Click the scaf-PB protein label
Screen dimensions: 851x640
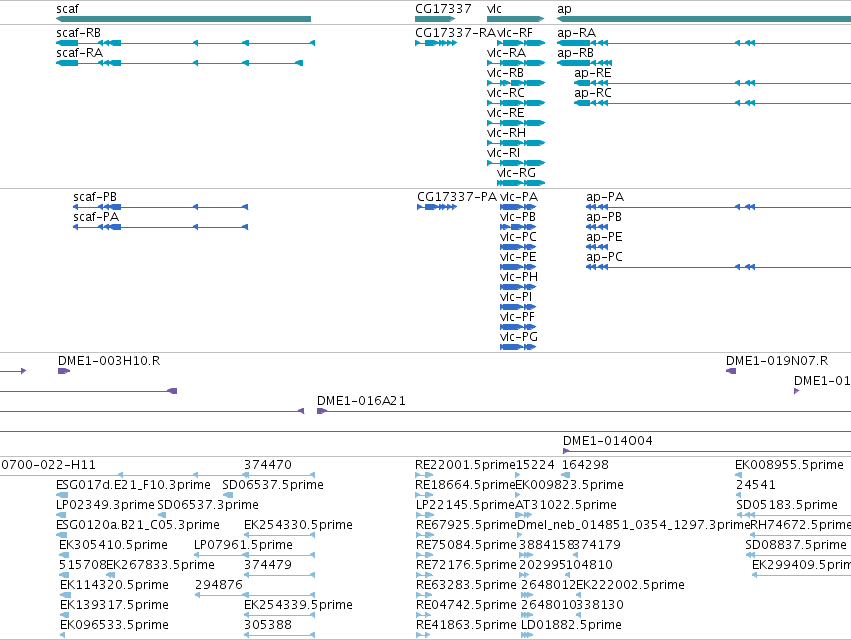click(x=95, y=197)
